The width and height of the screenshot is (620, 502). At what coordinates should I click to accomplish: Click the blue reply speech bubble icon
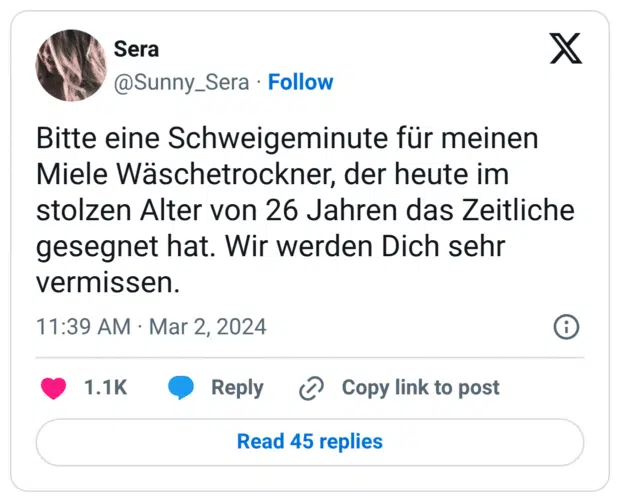(181, 388)
